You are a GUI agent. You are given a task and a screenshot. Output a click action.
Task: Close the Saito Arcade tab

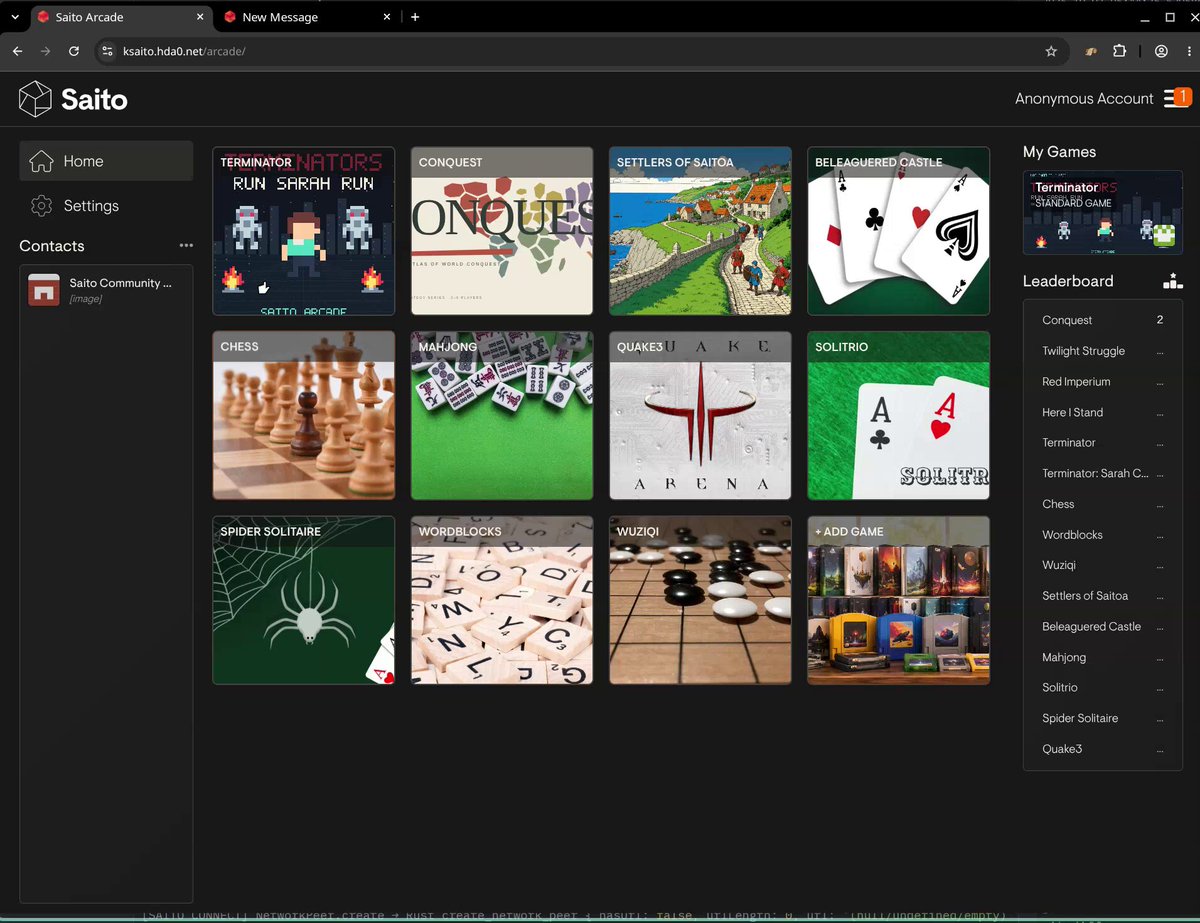pyautogui.click(x=199, y=17)
